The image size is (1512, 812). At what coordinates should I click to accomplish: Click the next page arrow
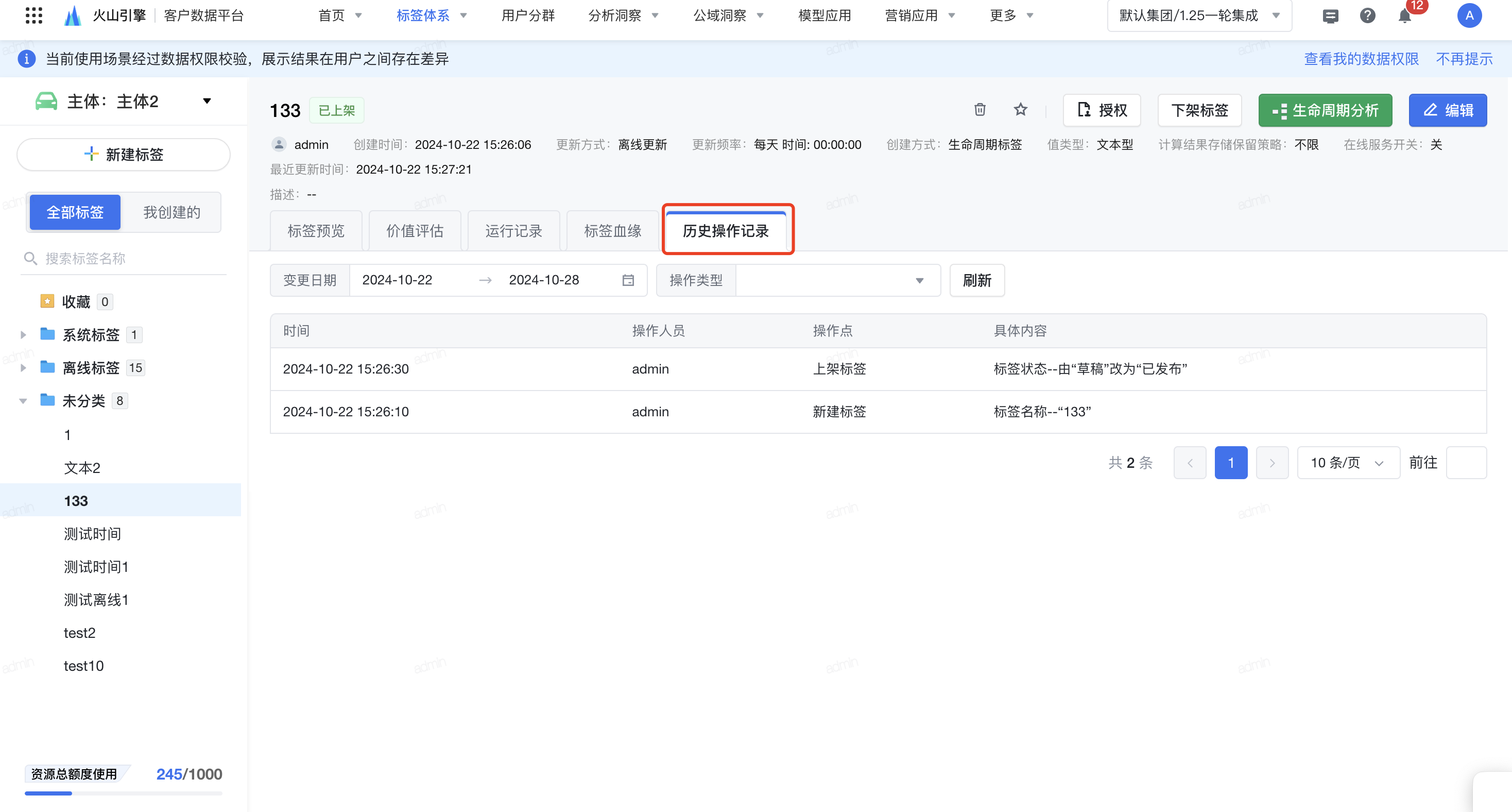click(x=1272, y=463)
